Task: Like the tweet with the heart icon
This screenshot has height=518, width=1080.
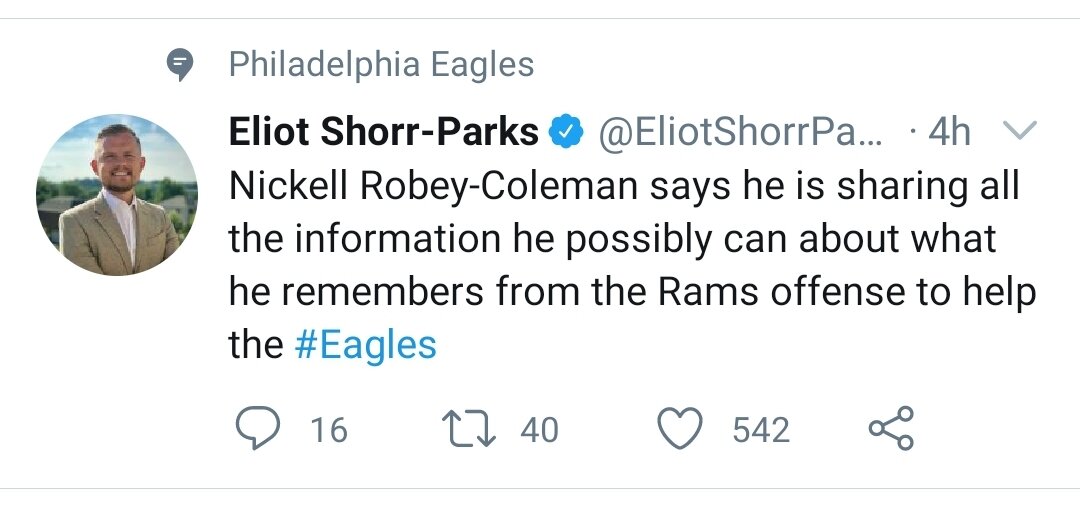Action: (x=680, y=430)
